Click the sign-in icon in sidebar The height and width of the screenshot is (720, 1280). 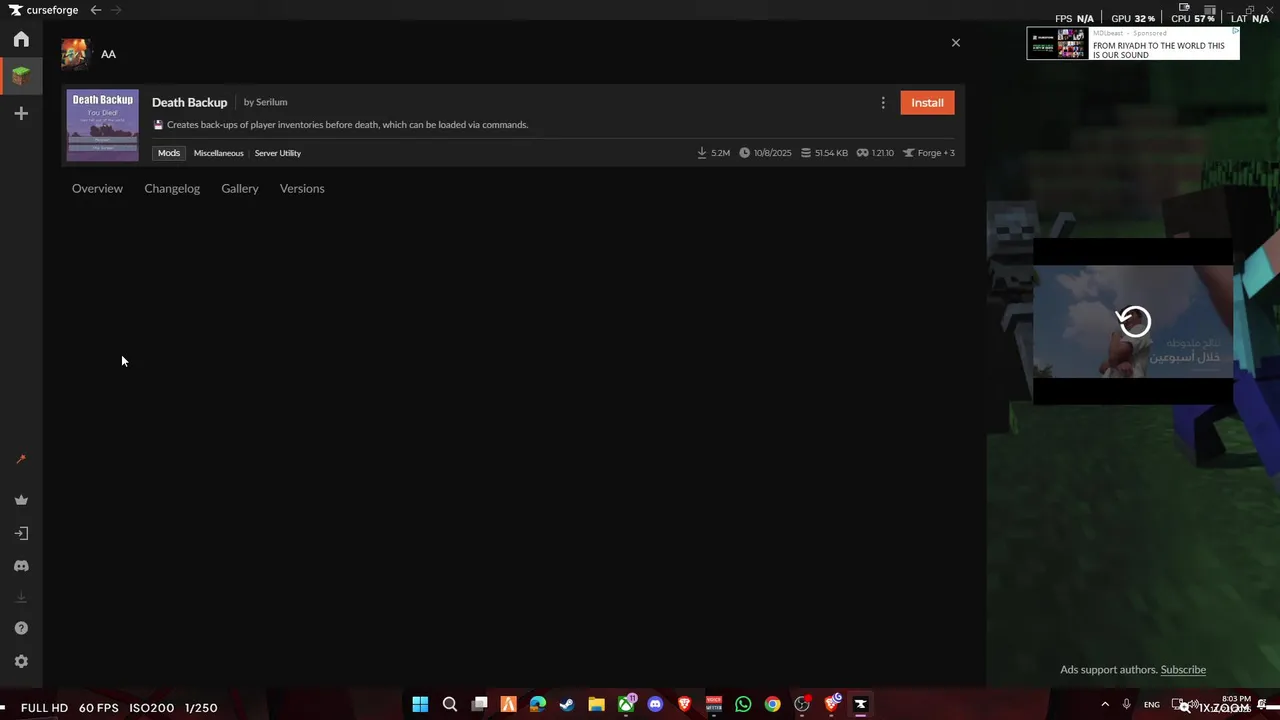click(x=21, y=534)
